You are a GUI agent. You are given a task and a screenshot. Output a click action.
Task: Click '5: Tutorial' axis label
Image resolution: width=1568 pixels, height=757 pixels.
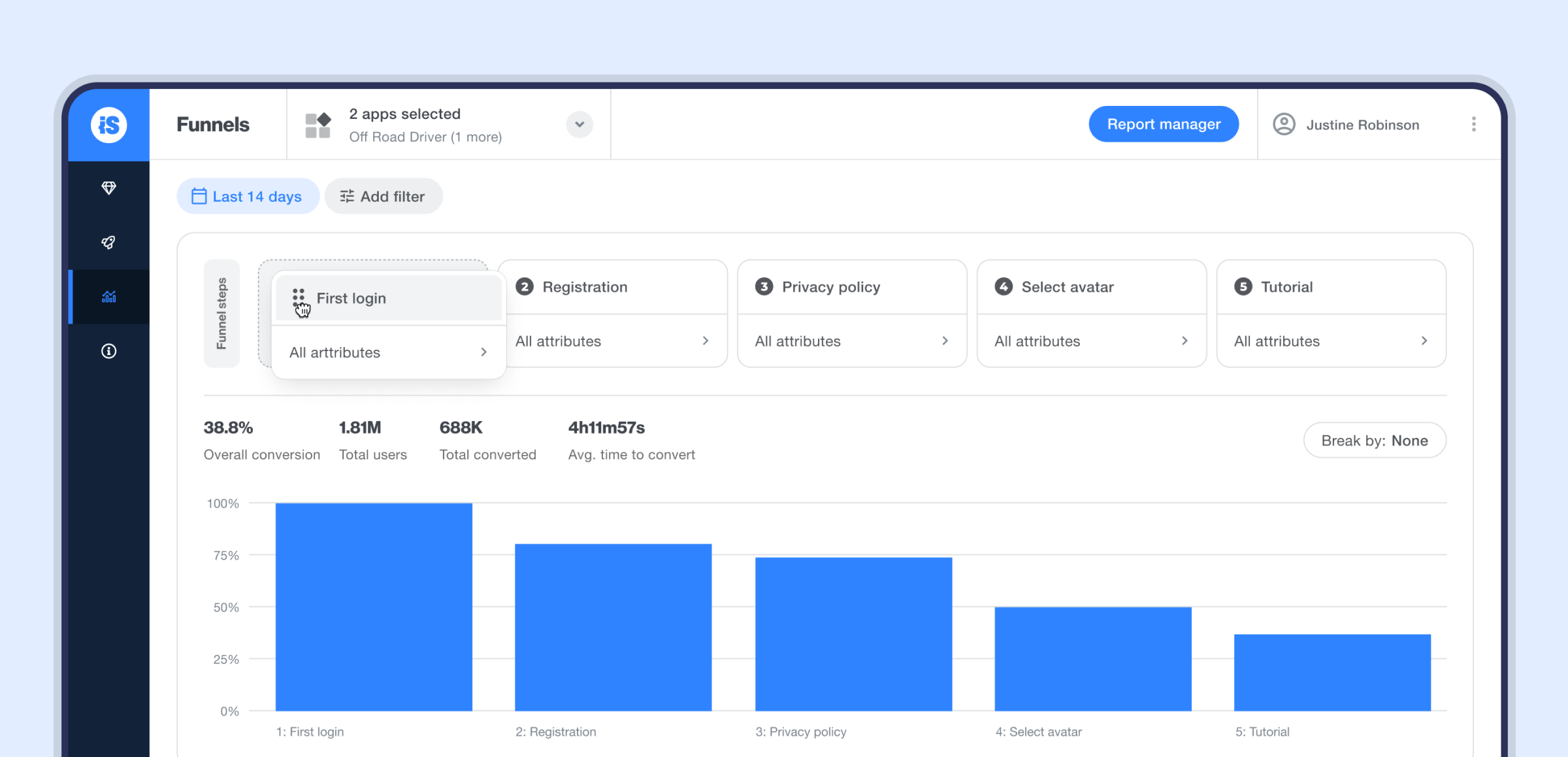1262,732
